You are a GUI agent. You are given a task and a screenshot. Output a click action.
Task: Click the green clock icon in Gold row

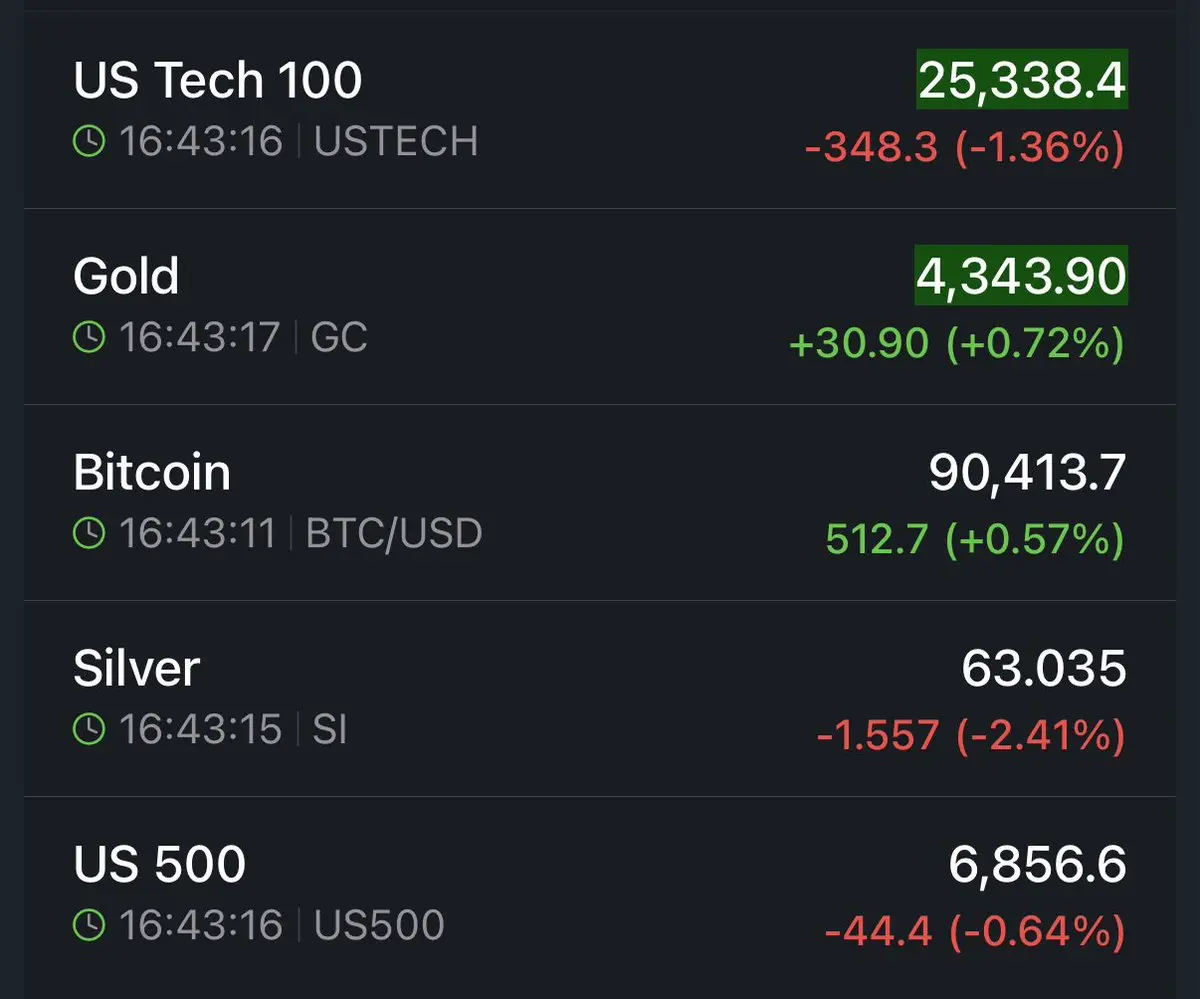(x=89, y=338)
